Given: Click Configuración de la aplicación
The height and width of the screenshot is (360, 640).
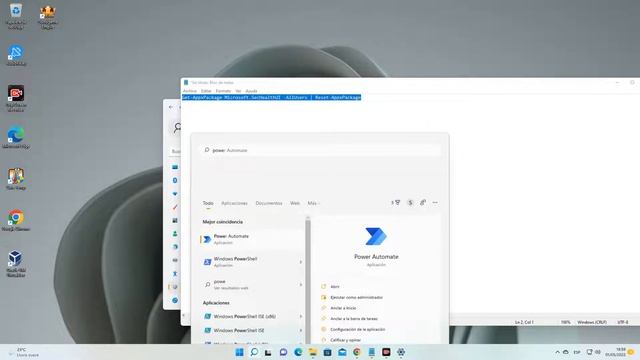Looking at the screenshot, I should click(x=358, y=329).
